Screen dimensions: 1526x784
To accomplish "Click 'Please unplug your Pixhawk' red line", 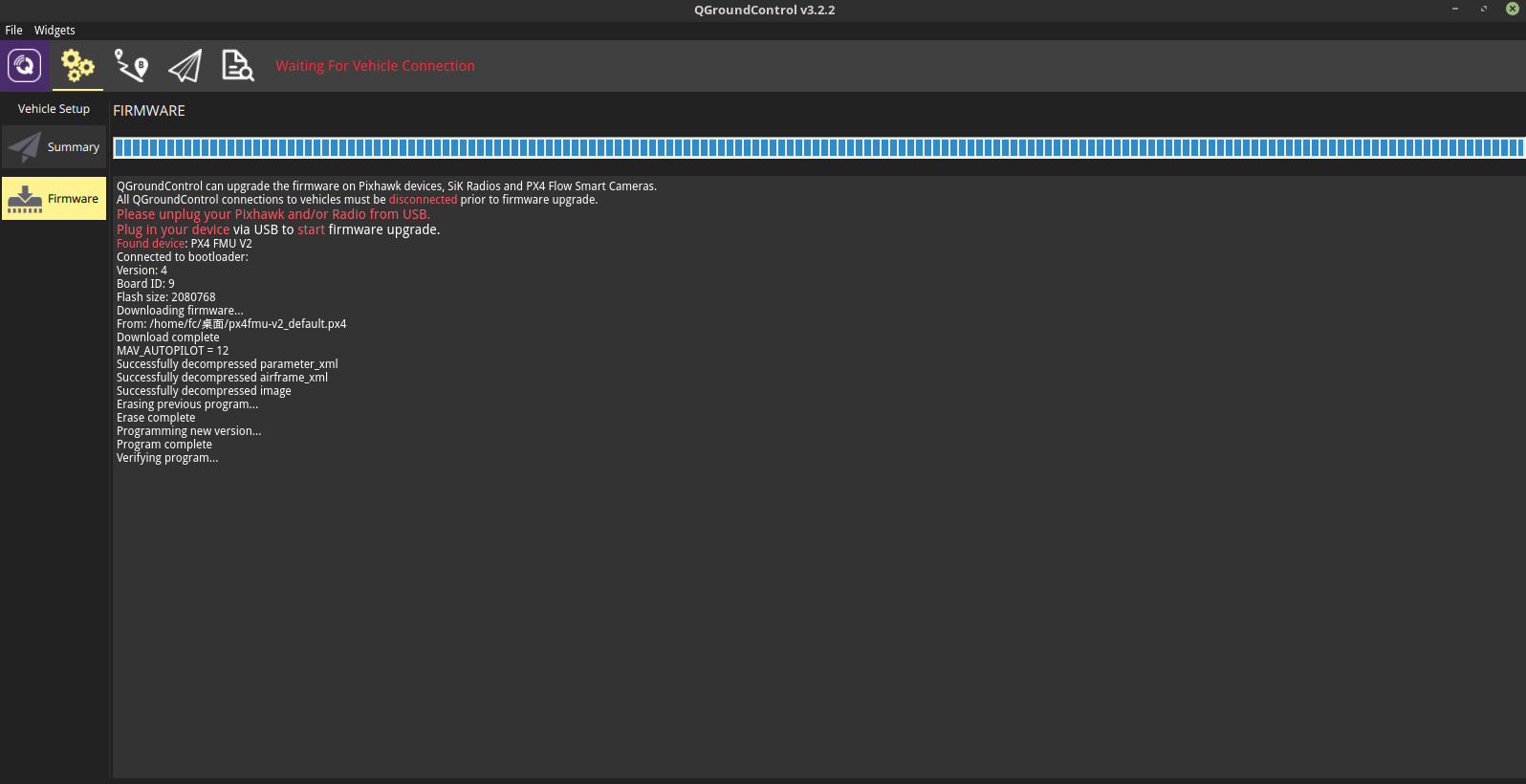I will tap(273, 214).
